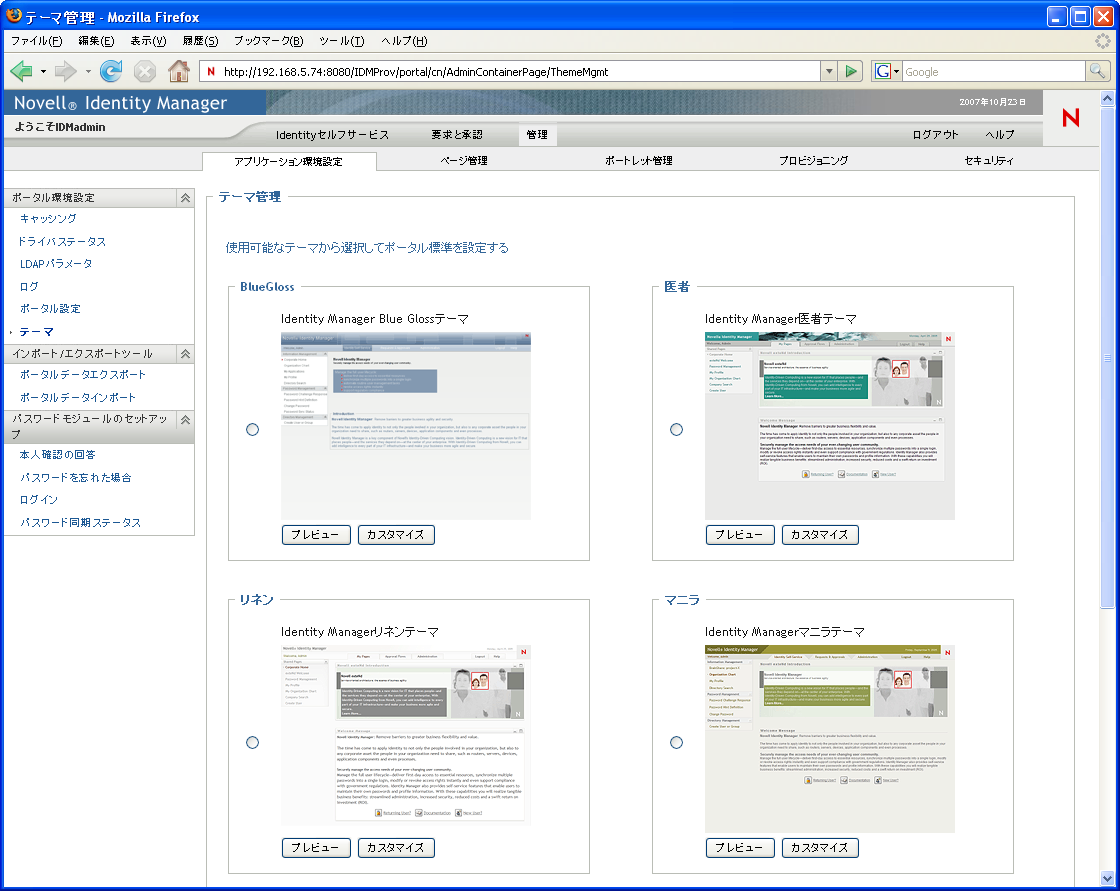Screen dimensions: 1120x891
Task: Customize the マニラ theme
Action: 820,847
